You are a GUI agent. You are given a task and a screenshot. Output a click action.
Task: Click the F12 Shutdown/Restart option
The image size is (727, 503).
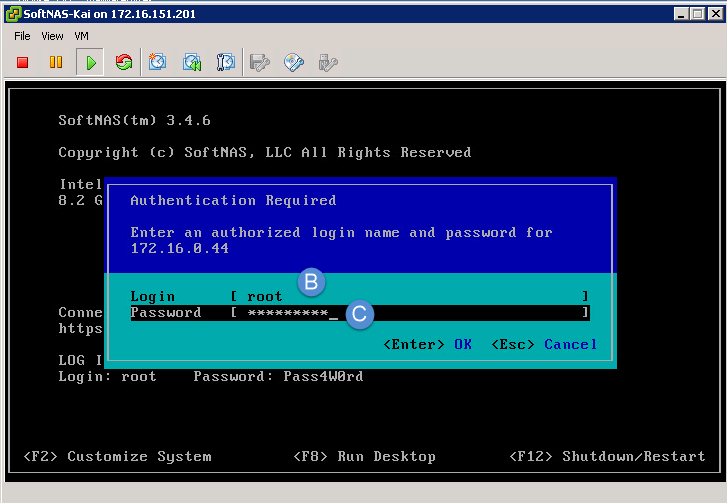tap(607, 456)
